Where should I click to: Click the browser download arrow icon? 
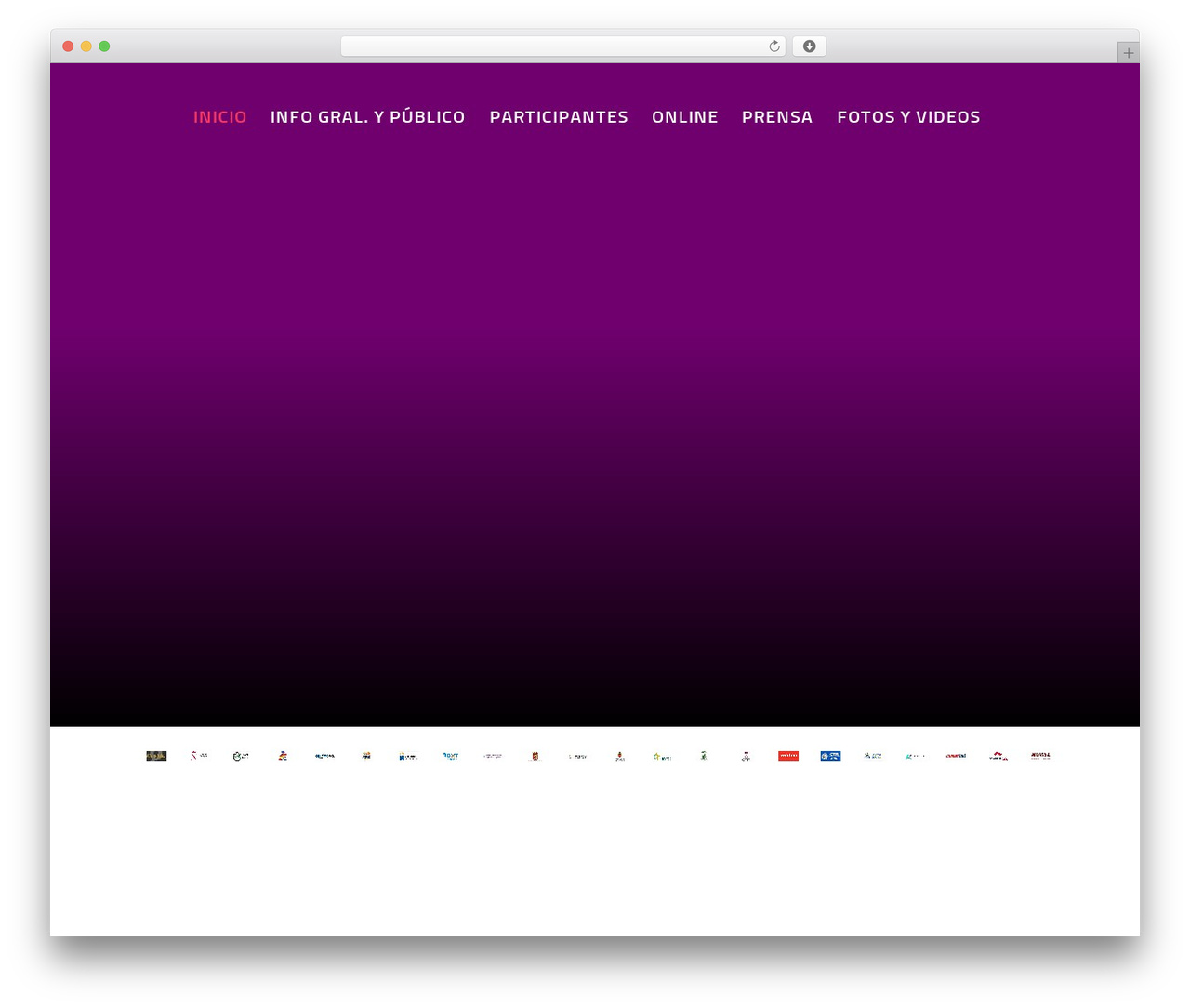(x=809, y=46)
